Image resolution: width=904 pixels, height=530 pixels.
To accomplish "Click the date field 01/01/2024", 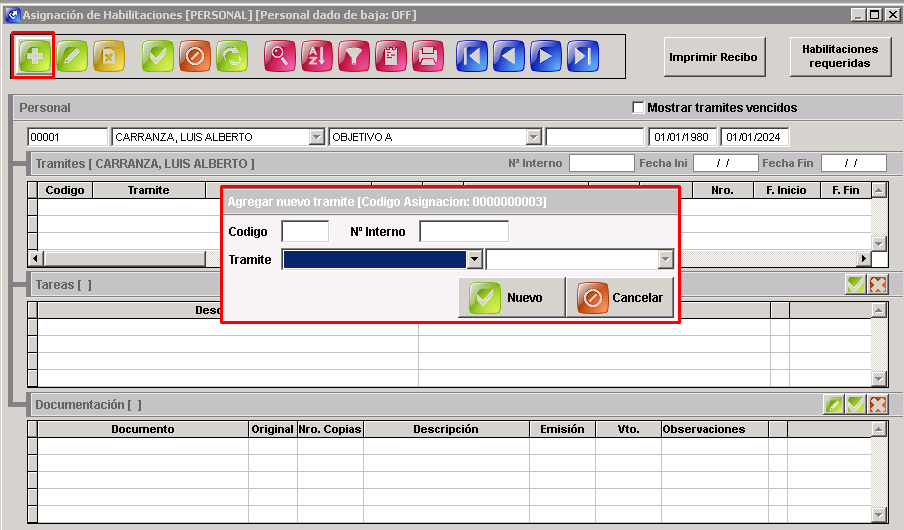I will click(755, 137).
